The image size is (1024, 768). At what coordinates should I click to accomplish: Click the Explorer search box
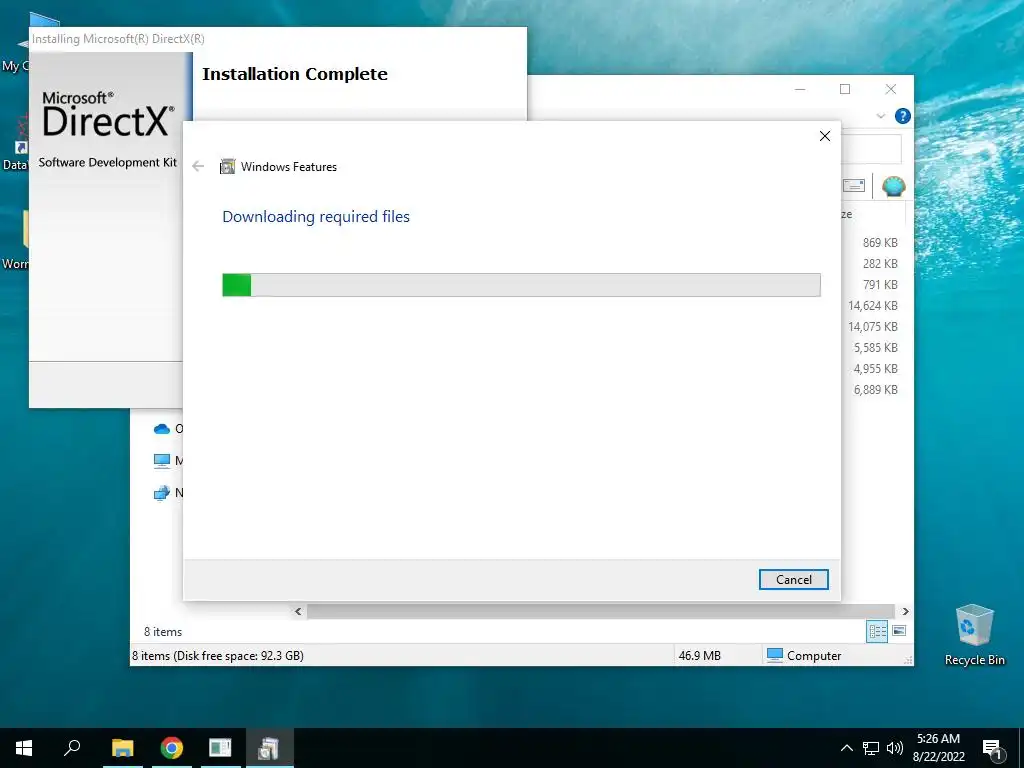point(871,150)
